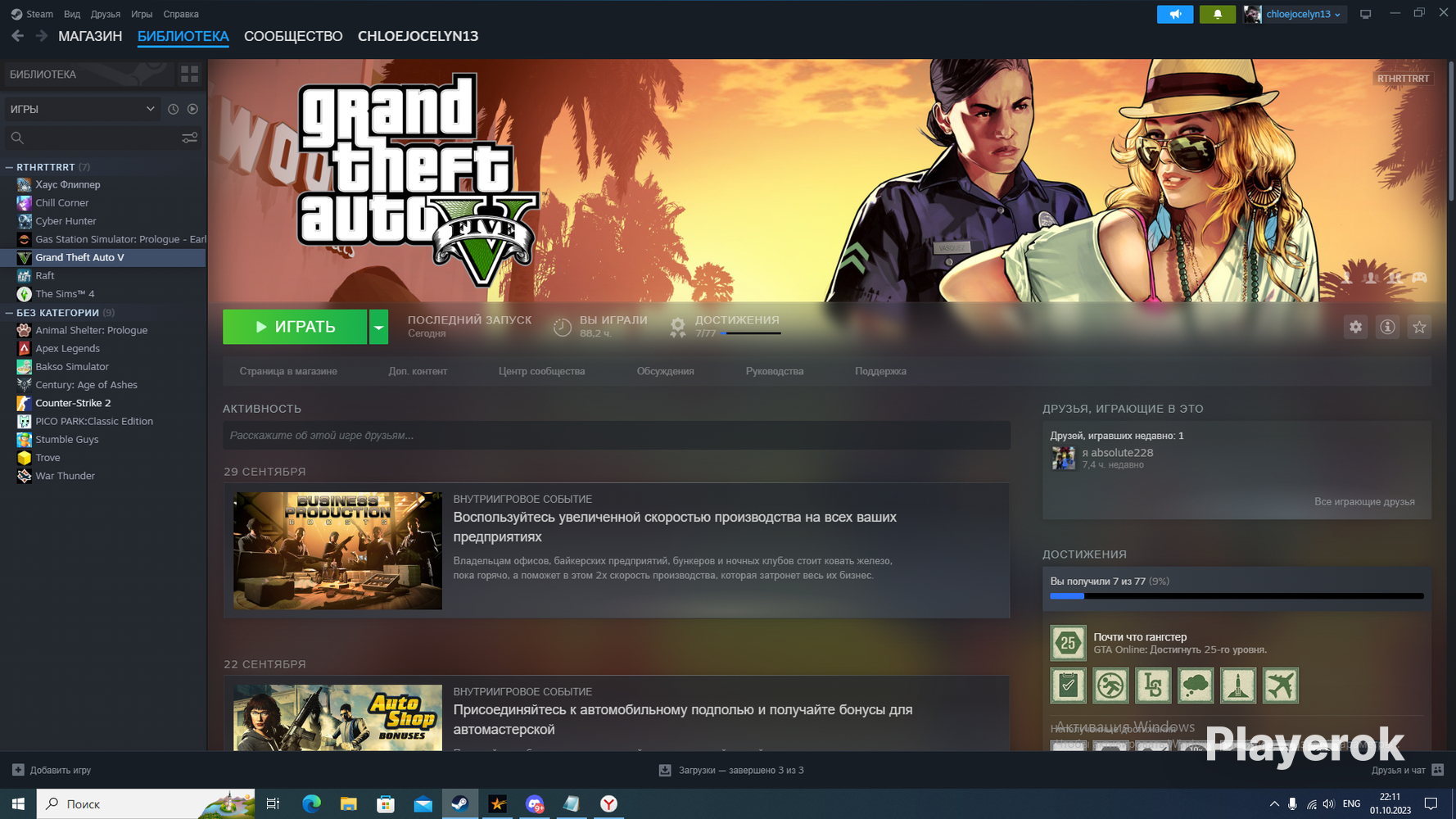Go to the МАГАЗИН tab

[90, 36]
